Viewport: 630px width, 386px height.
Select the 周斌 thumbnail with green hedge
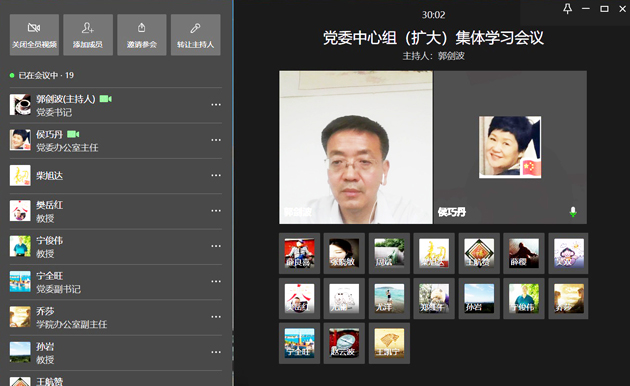[x=389, y=253]
